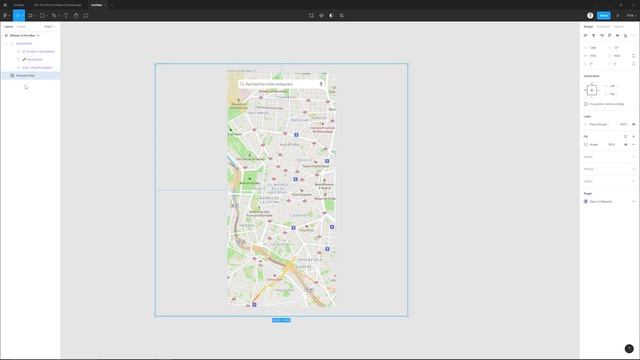The width and height of the screenshot is (640, 360).
Task: Select the Text tool
Action: click(66, 16)
